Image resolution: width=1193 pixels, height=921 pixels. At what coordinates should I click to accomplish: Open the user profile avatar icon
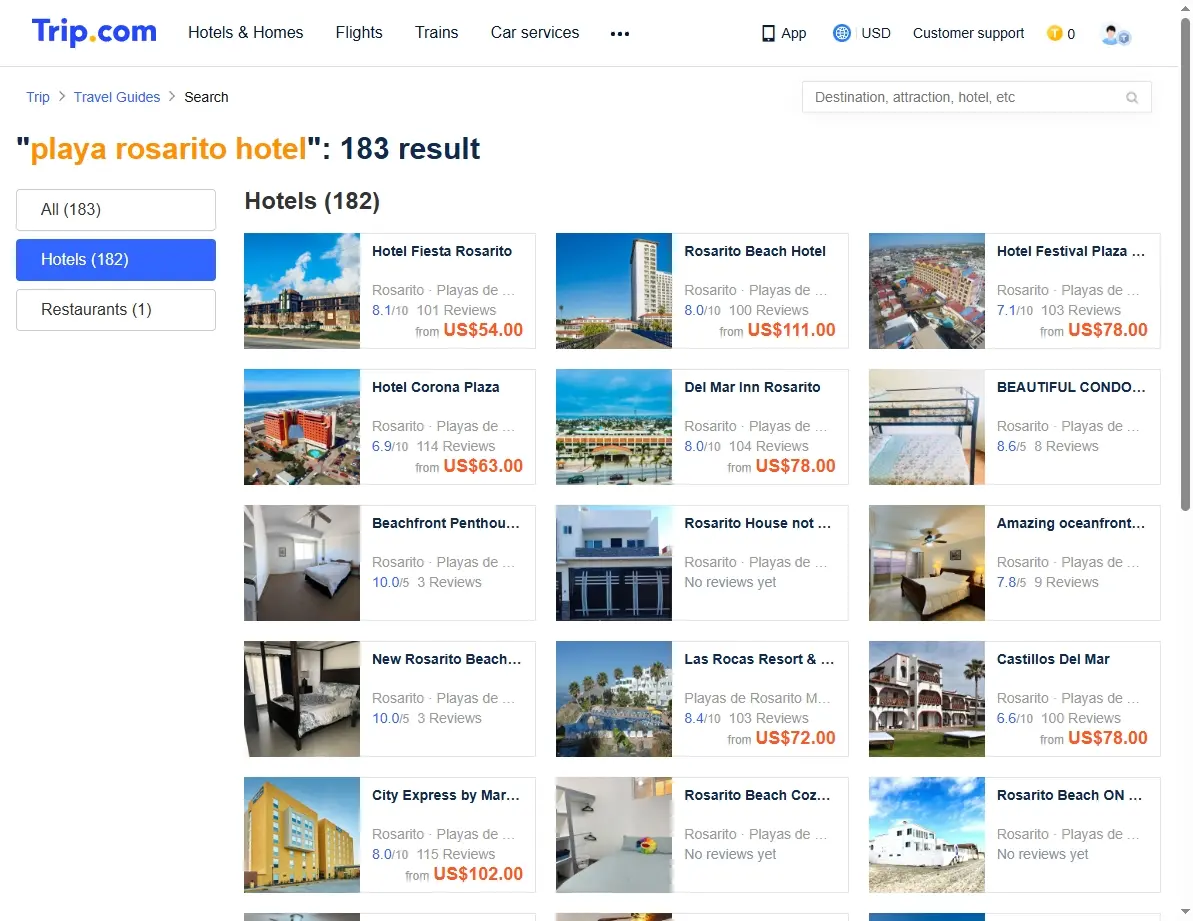click(1115, 34)
